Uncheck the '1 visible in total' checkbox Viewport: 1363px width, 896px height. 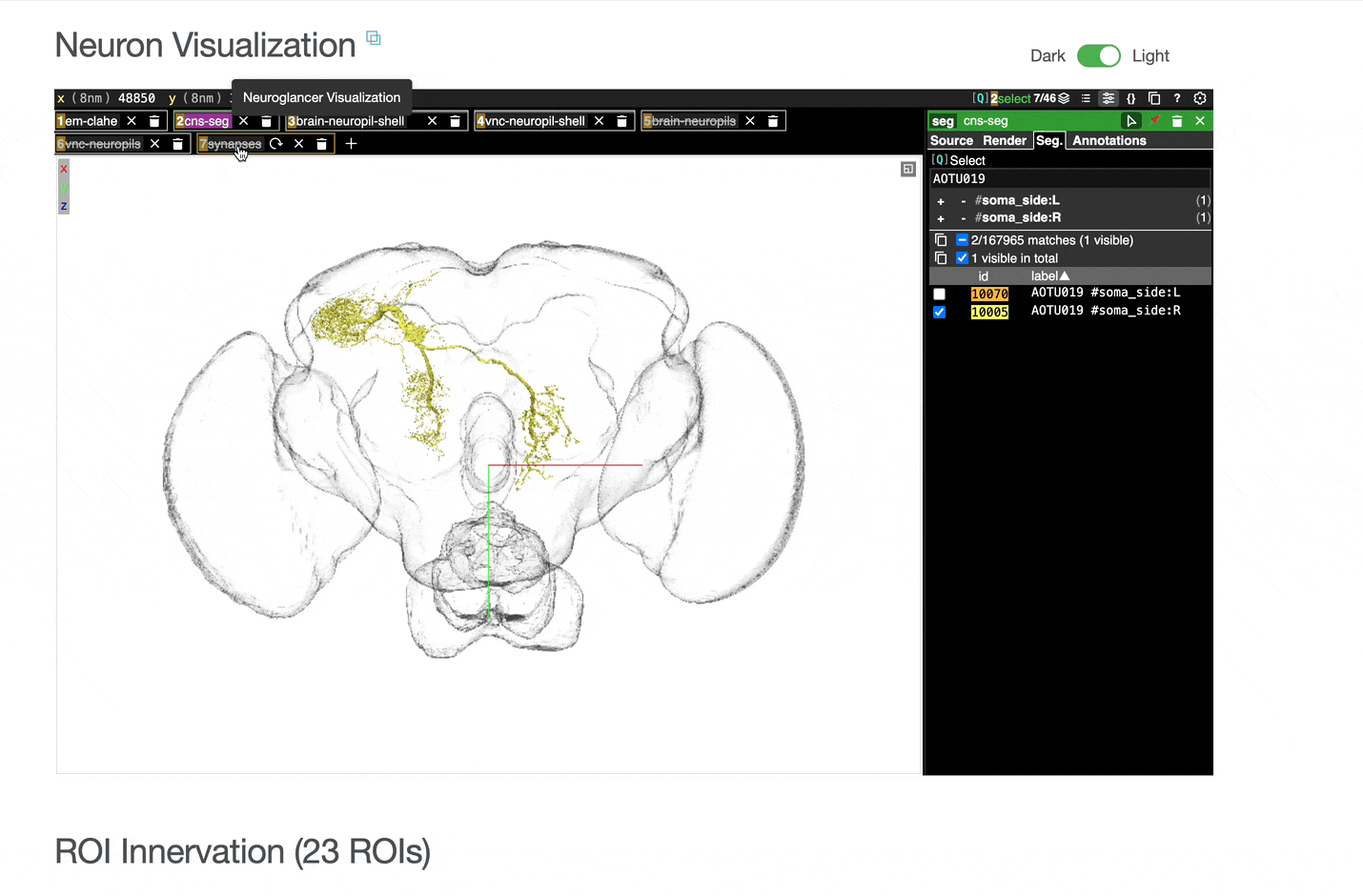point(962,257)
